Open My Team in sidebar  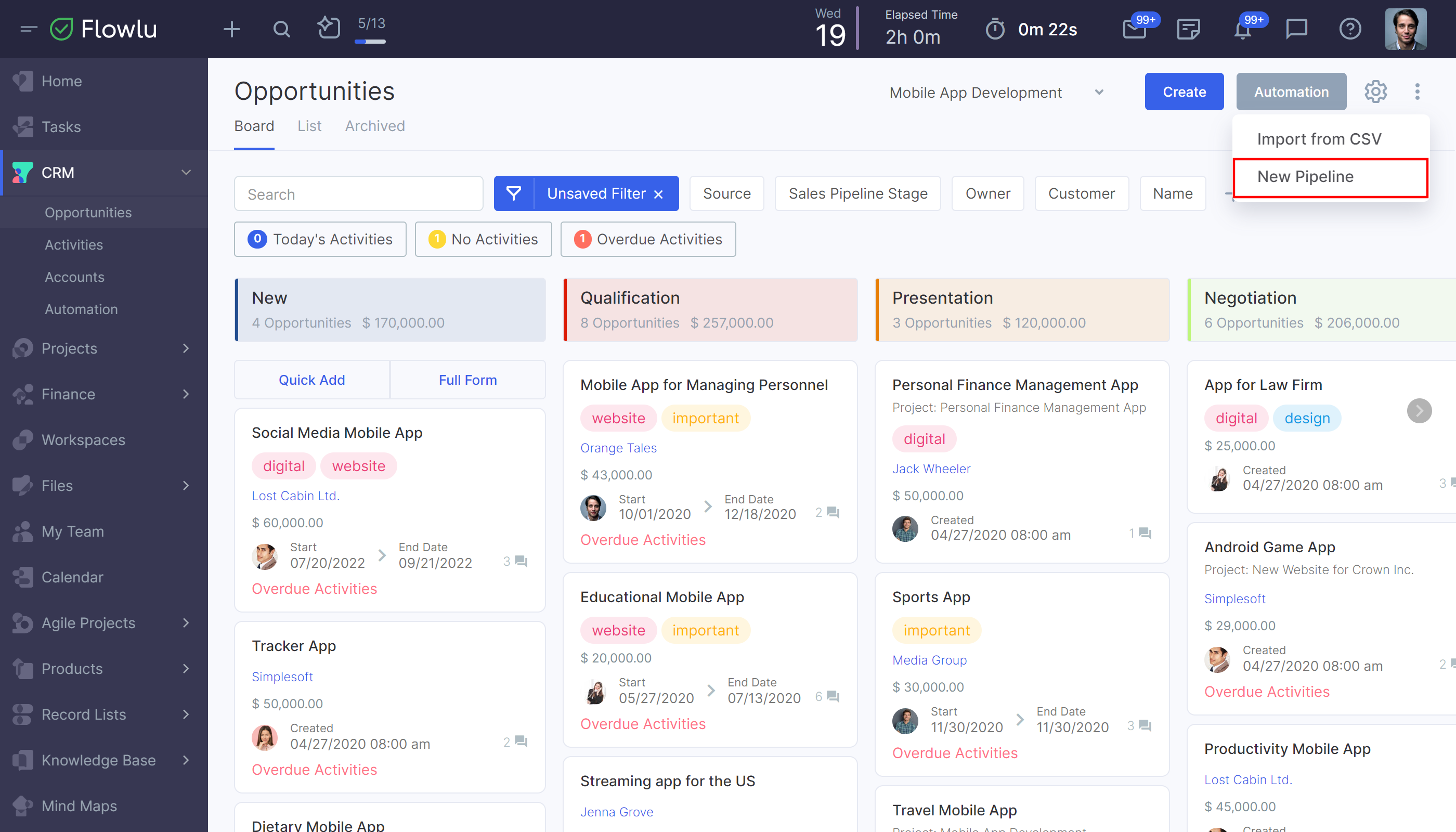coord(104,531)
